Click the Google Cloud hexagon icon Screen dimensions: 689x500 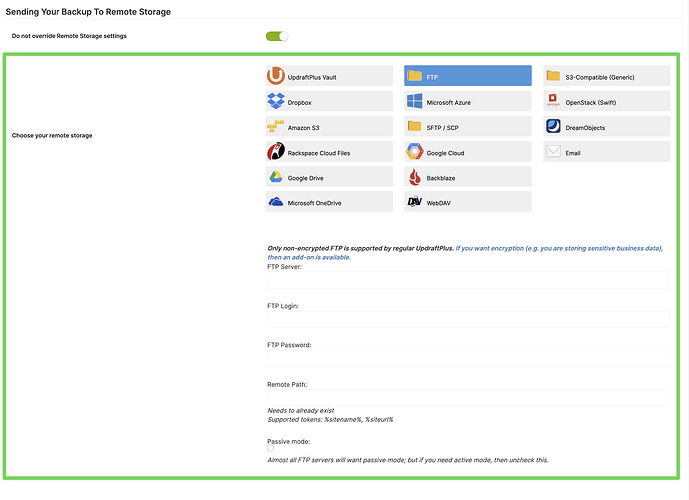[x=414, y=152]
